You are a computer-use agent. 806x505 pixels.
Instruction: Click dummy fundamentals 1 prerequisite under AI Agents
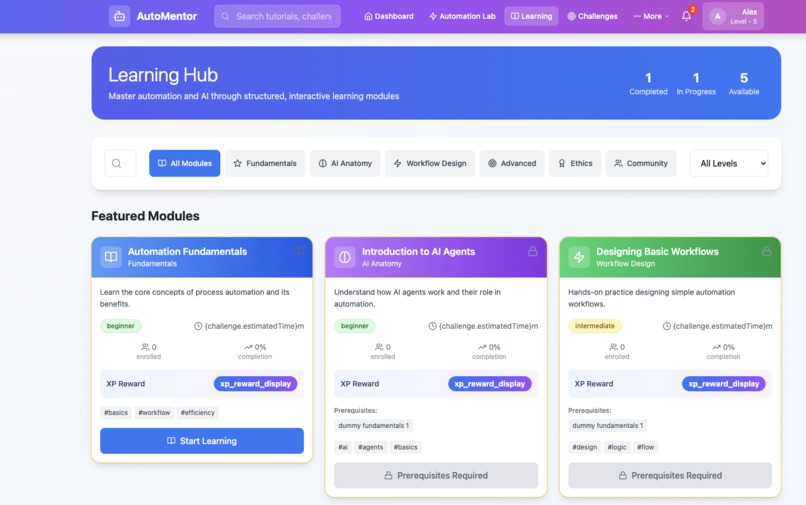(x=374, y=425)
